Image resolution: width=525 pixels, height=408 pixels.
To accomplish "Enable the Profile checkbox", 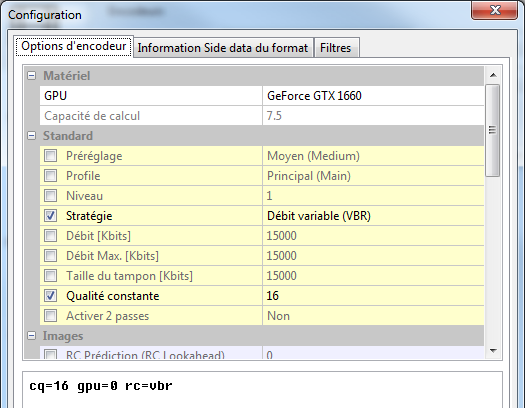I will (x=51, y=176).
